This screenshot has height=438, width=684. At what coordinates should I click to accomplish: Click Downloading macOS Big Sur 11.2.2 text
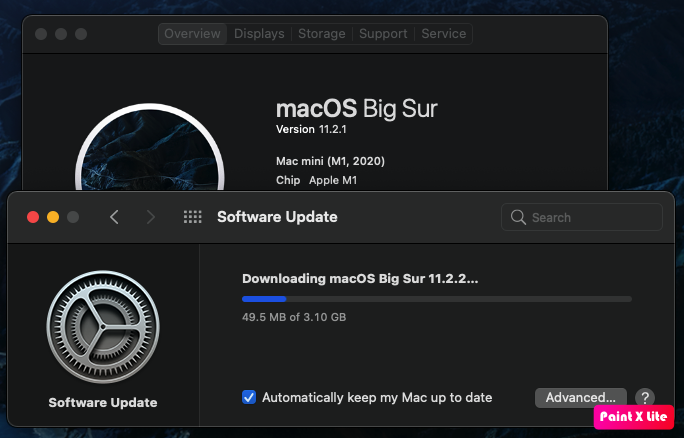coord(360,279)
